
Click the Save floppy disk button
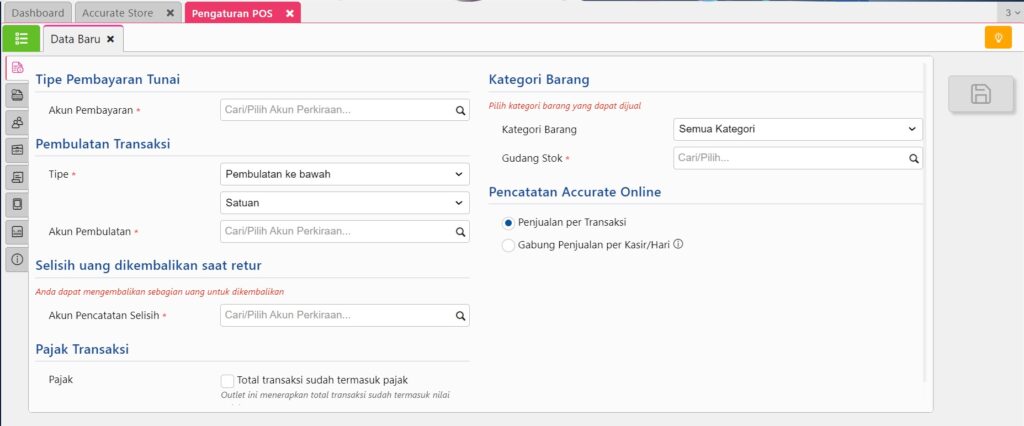(x=981, y=94)
